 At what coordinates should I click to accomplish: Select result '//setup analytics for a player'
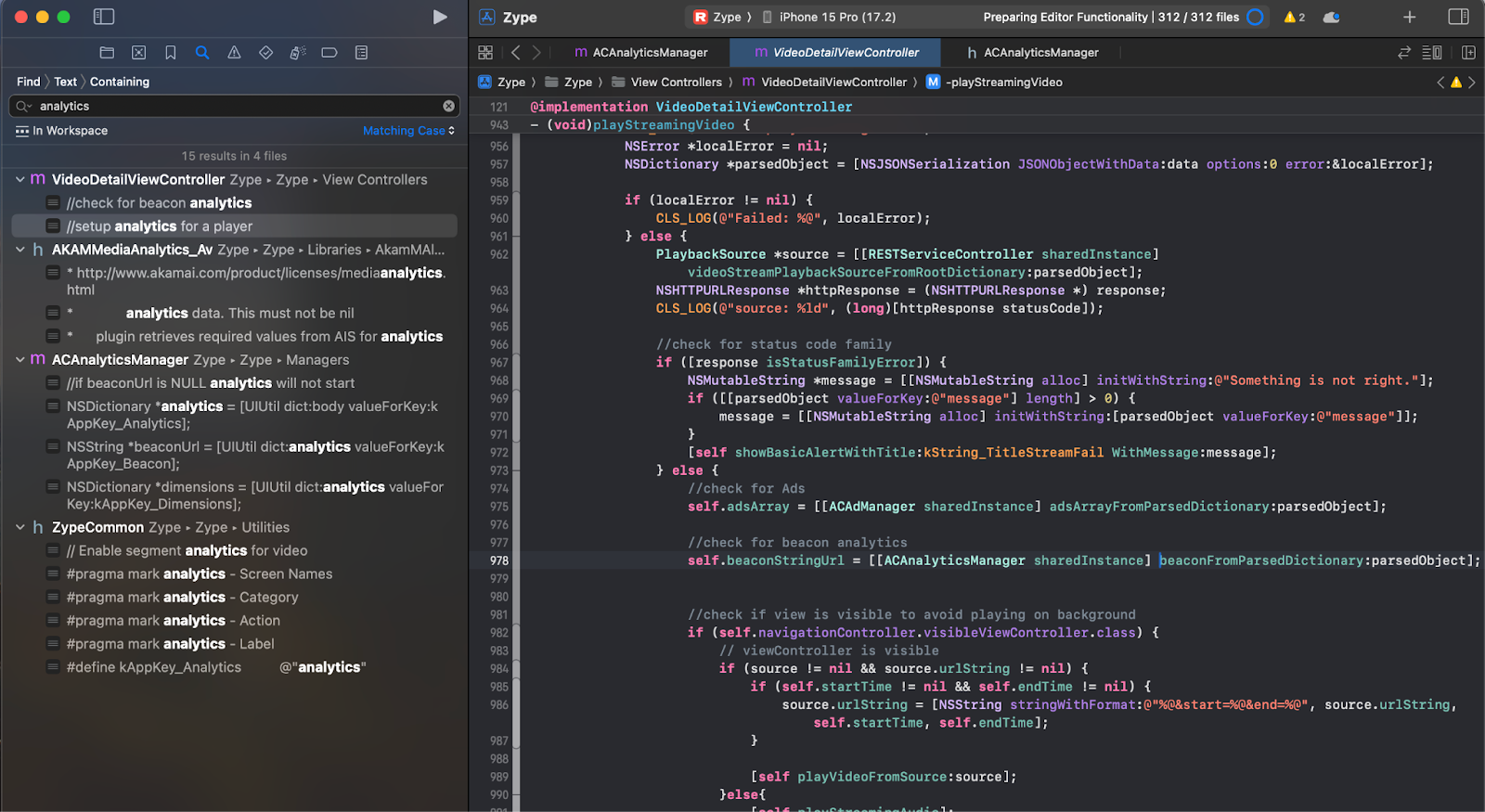click(x=234, y=226)
